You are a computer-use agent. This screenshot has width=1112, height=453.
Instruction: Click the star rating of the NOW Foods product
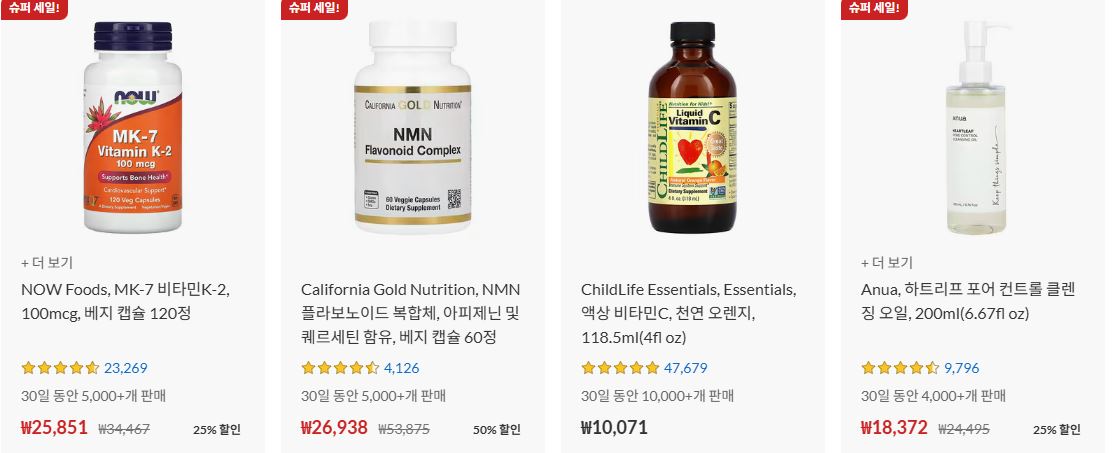pos(60,368)
